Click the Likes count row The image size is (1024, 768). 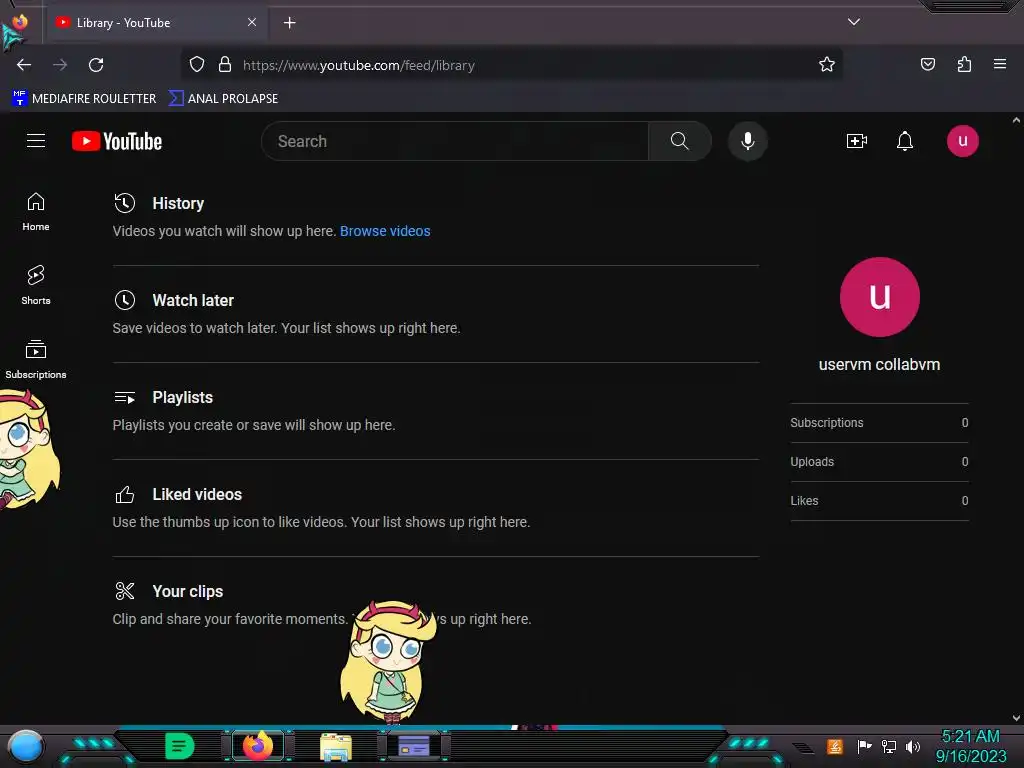point(879,501)
